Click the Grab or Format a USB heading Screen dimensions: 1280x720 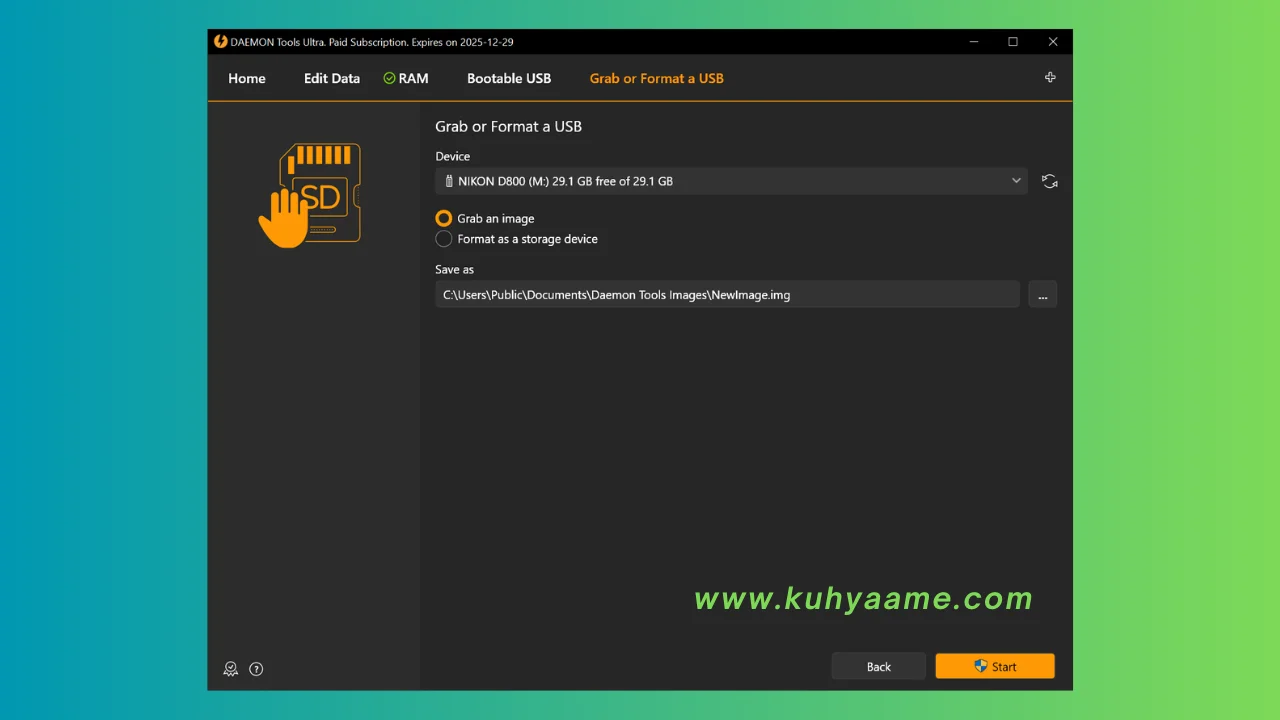(508, 126)
